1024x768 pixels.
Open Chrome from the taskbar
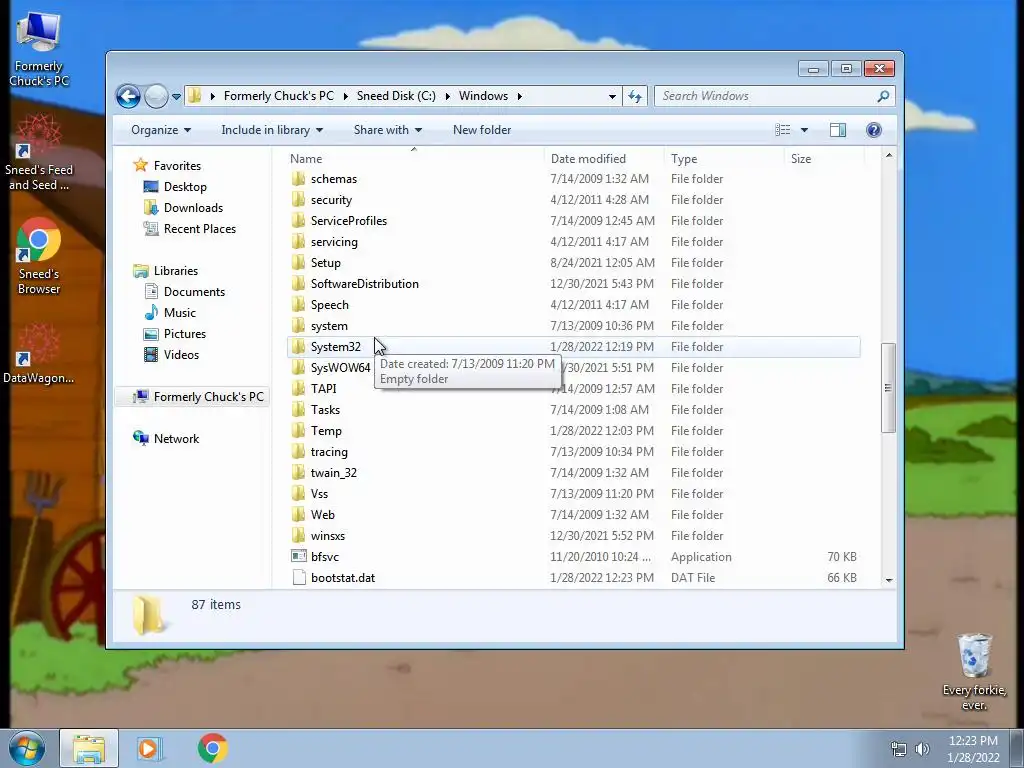click(x=212, y=748)
